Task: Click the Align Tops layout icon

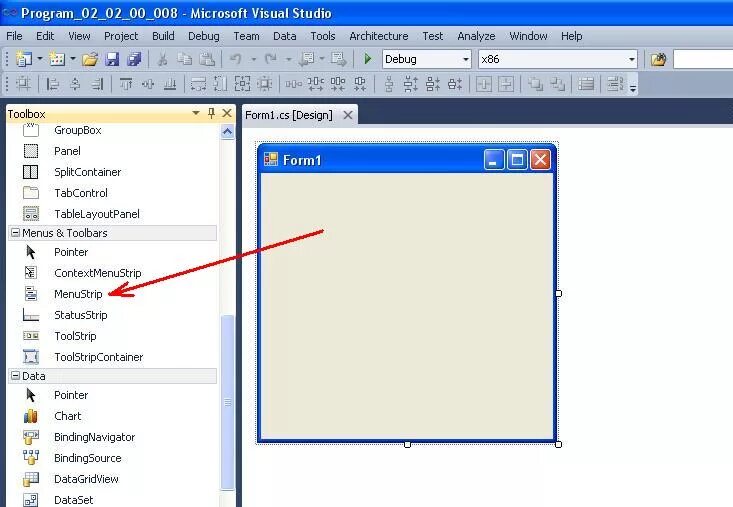Action: 126,85
